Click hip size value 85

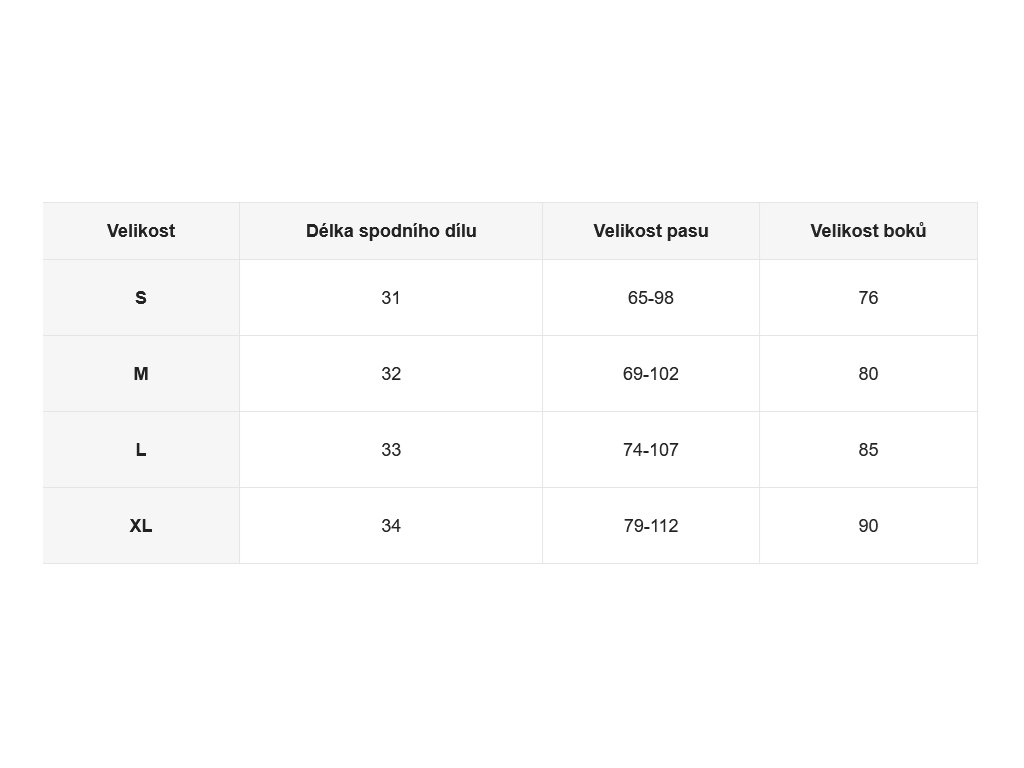point(869,450)
